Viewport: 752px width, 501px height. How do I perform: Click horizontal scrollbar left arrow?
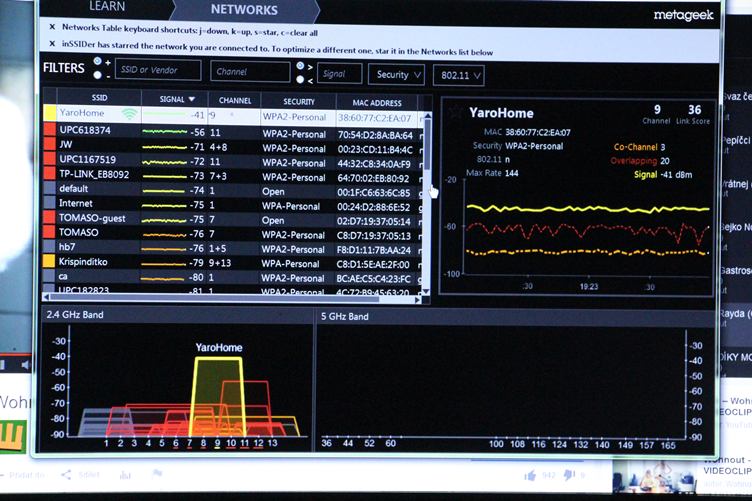click(46, 297)
